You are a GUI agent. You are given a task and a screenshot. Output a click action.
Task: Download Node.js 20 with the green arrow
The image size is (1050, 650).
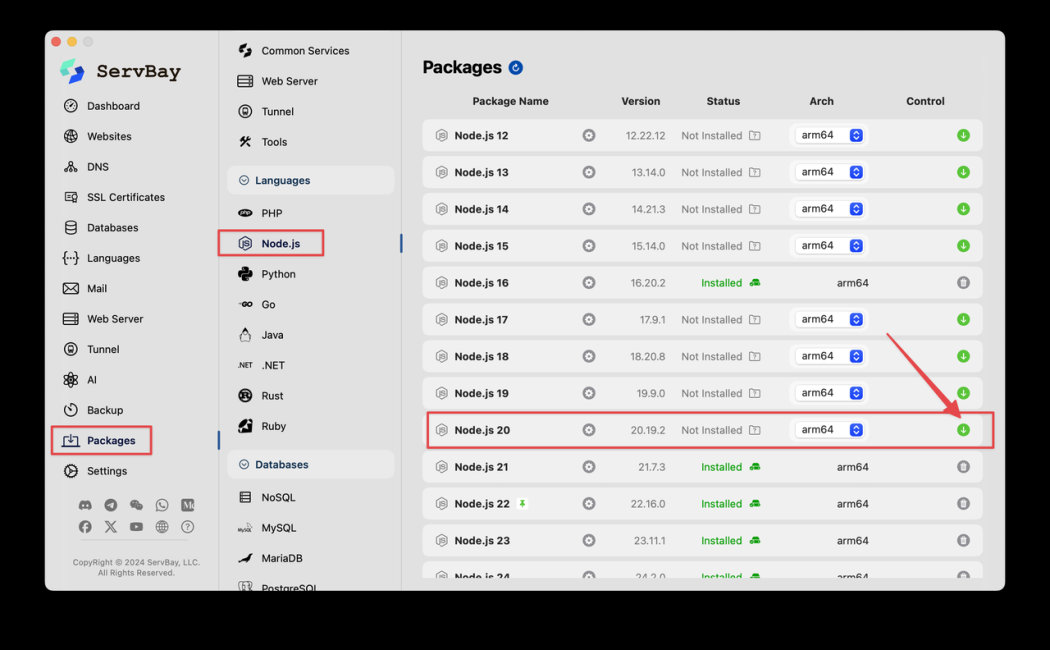(963, 430)
